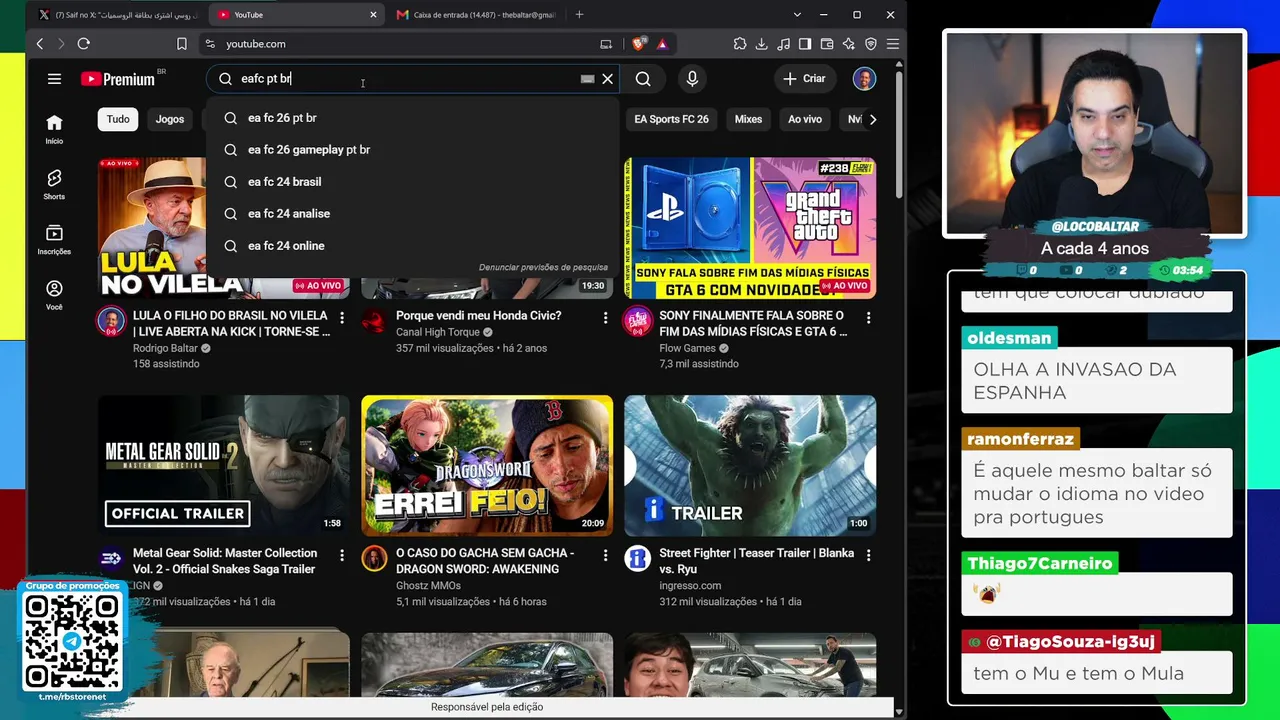
Task: Open Inscrições in the YouTube sidebar
Action: coord(54,239)
